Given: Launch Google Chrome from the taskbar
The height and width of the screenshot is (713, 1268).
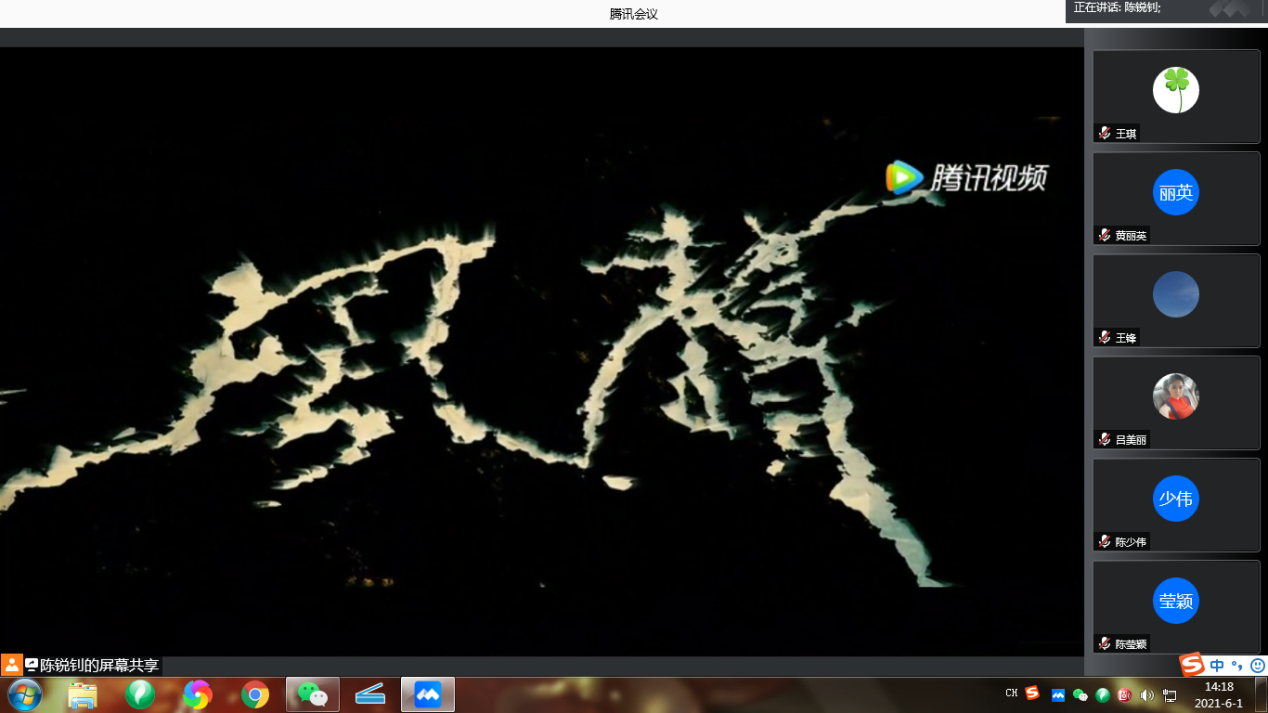Looking at the screenshot, I should (255, 694).
